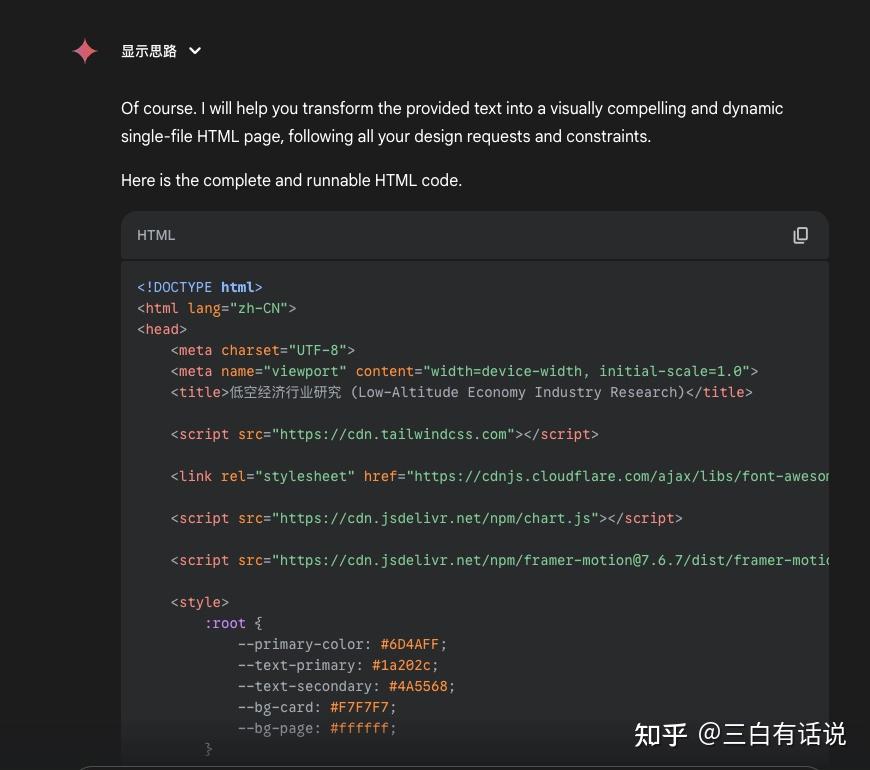Click the "Of course. I will help" paragraph
This screenshot has width=870, height=770.
(x=452, y=122)
